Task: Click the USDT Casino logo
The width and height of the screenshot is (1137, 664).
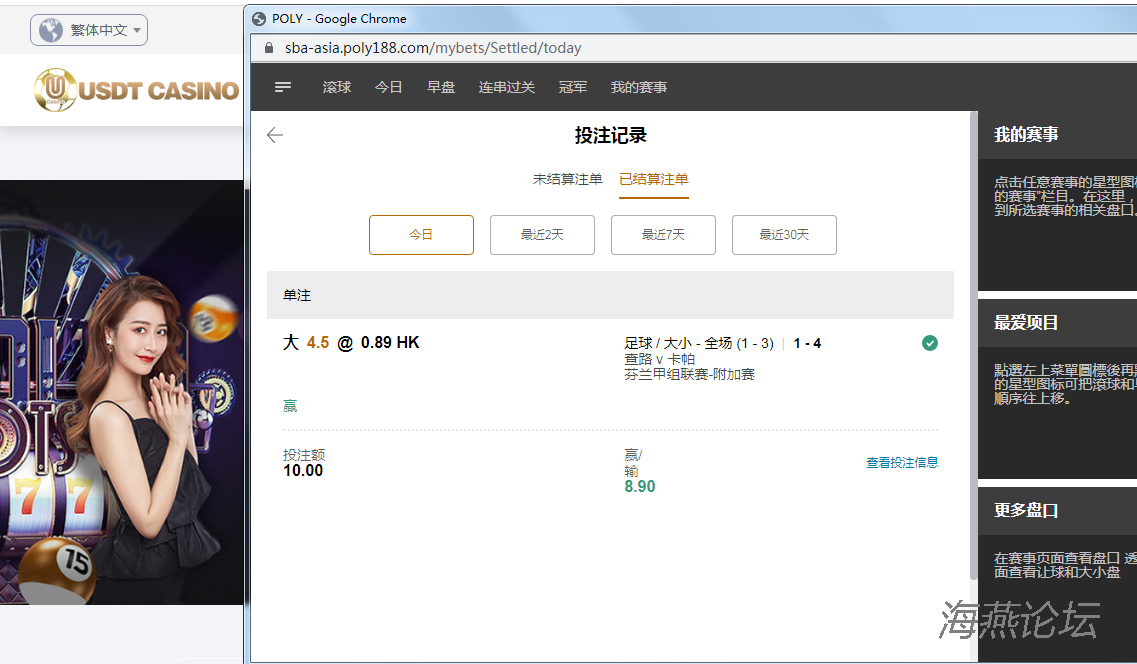Action: pyautogui.click(x=137, y=90)
